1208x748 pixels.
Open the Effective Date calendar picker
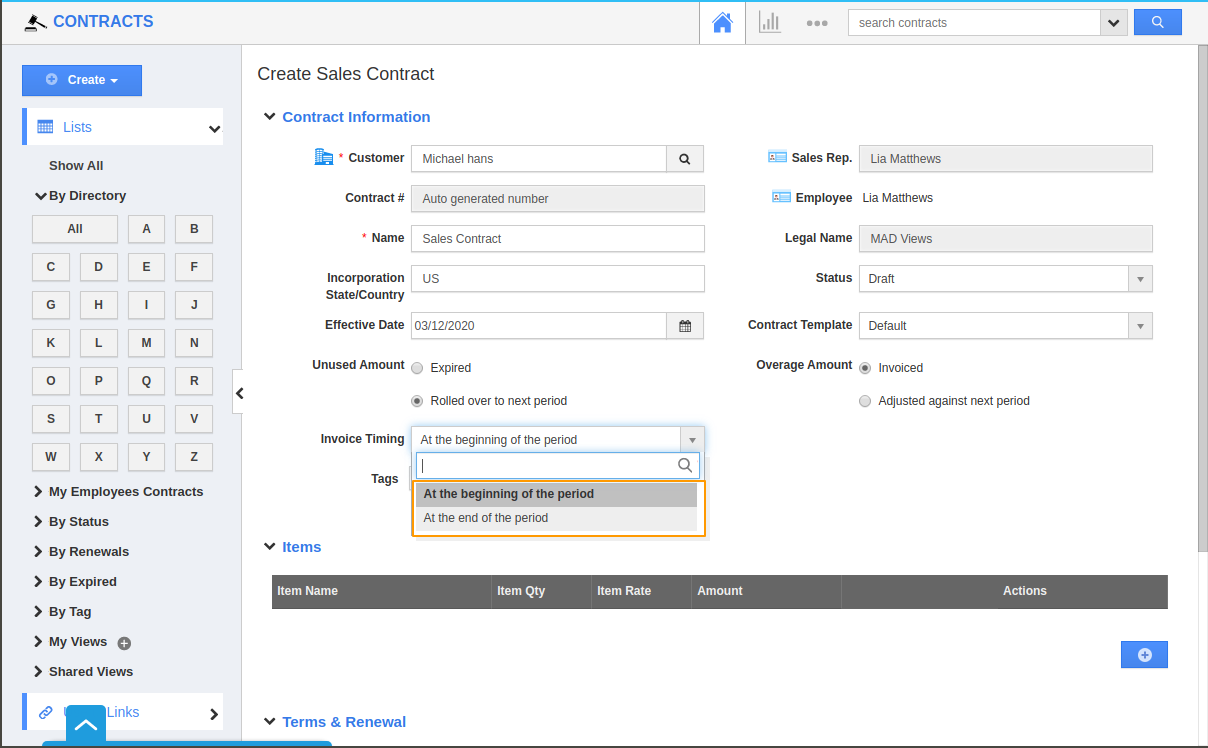[685, 325]
